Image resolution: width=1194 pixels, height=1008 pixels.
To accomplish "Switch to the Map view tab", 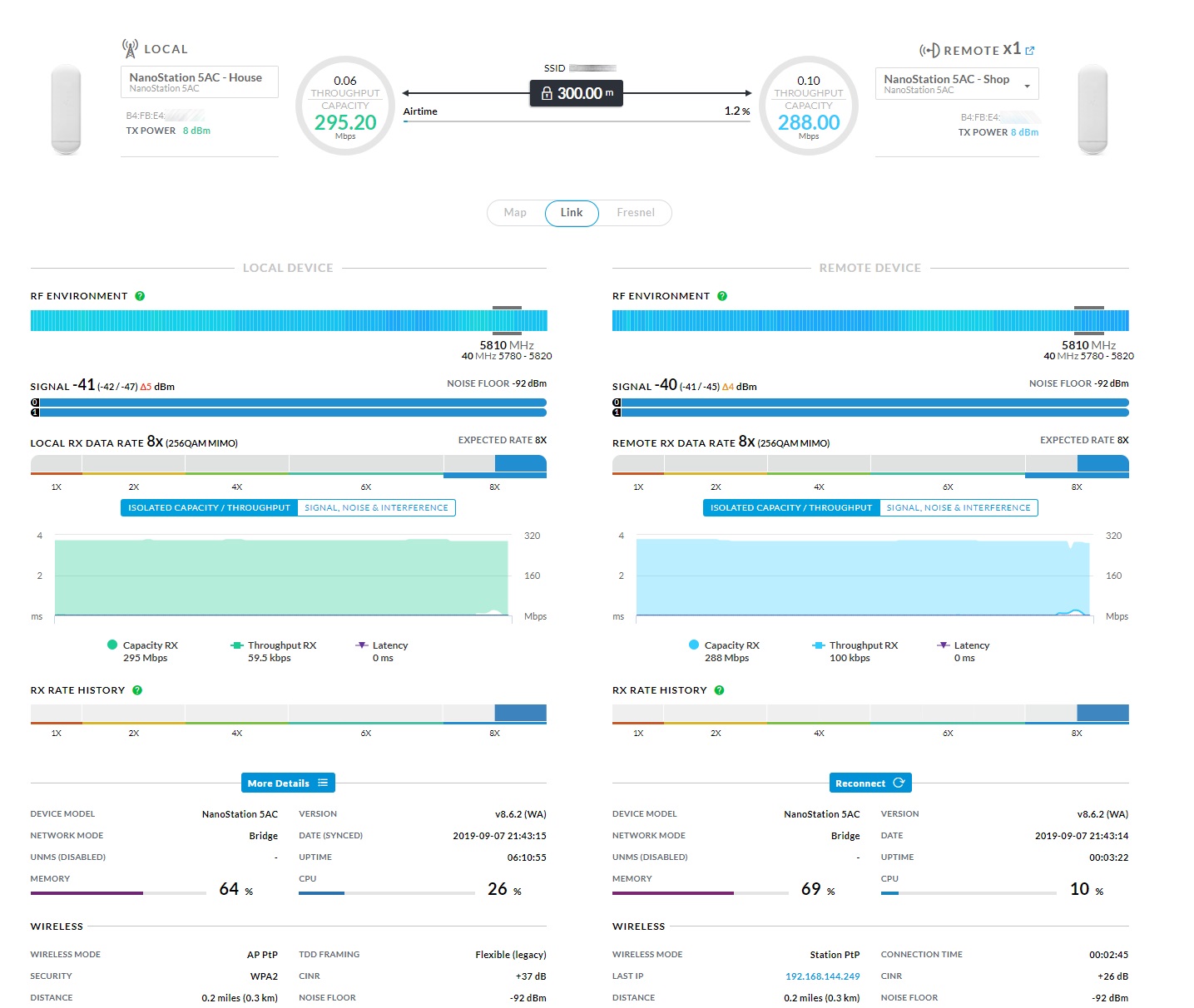I will coord(515,213).
